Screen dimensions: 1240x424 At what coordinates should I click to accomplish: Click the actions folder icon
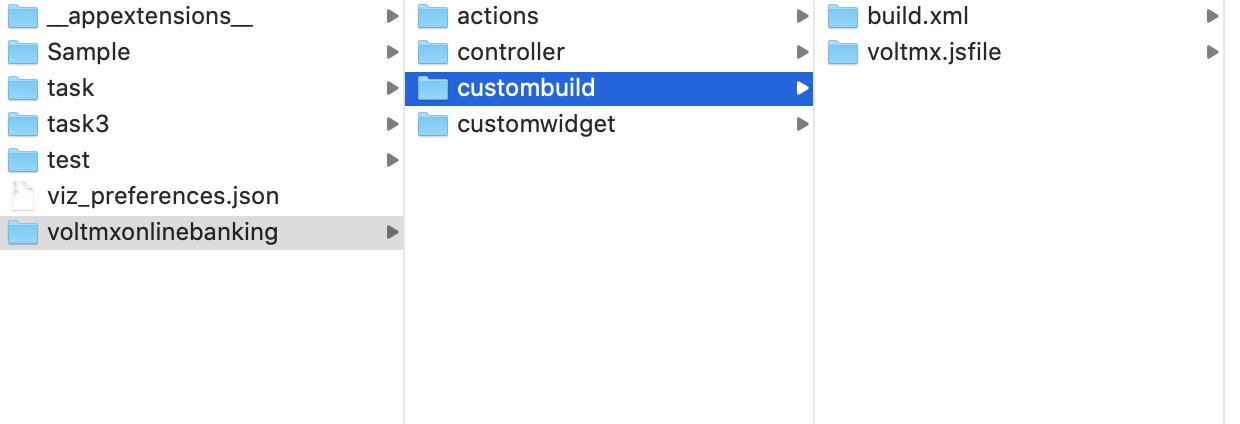(x=432, y=16)
